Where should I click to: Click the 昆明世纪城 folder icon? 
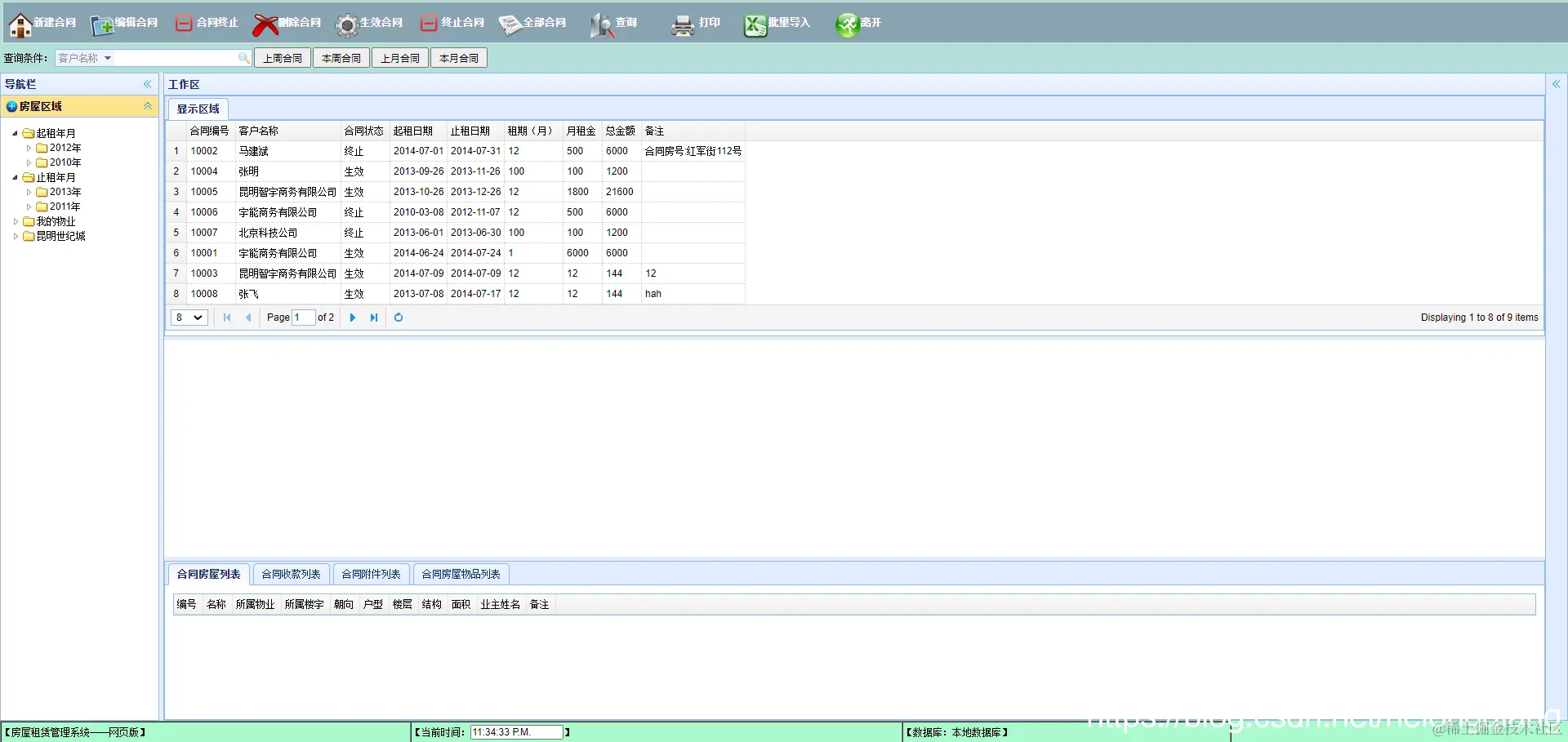click(x=29, y=236)
